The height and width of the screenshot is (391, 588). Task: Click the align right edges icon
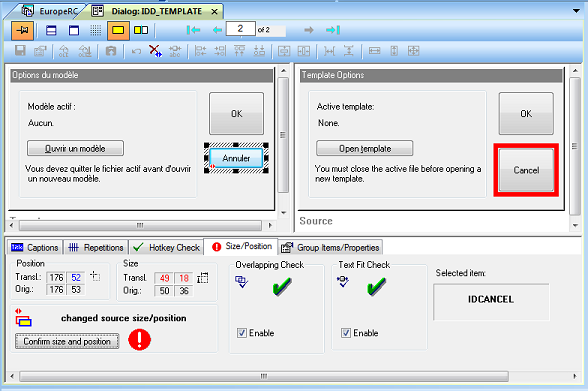(x=220, y=51)
